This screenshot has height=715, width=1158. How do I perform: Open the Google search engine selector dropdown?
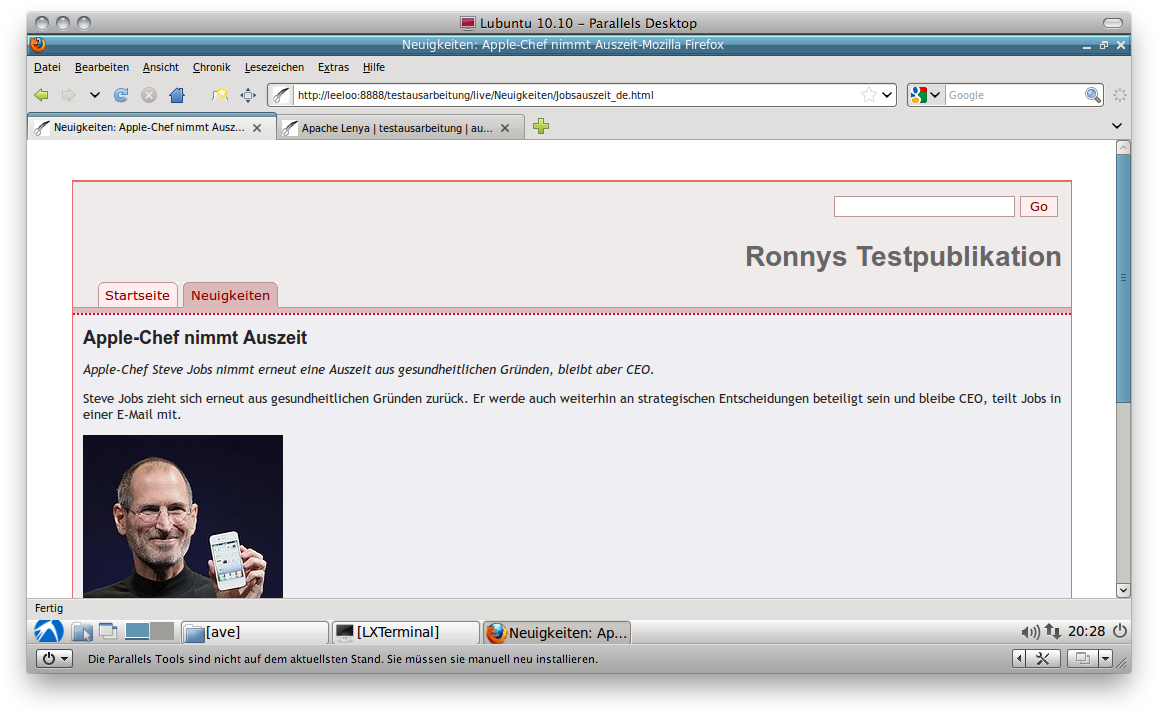[x=926, y=95]
